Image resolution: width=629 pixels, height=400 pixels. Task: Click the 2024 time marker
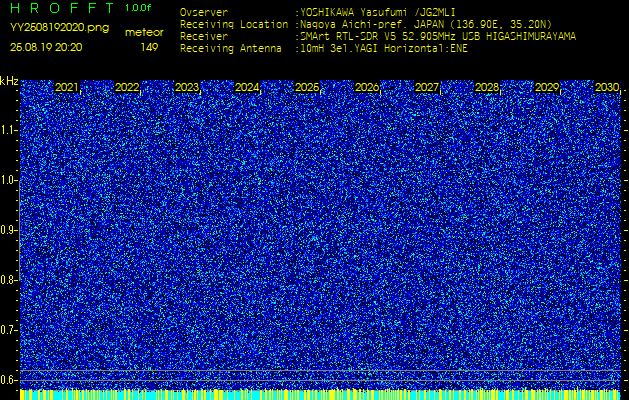point(247,87)
